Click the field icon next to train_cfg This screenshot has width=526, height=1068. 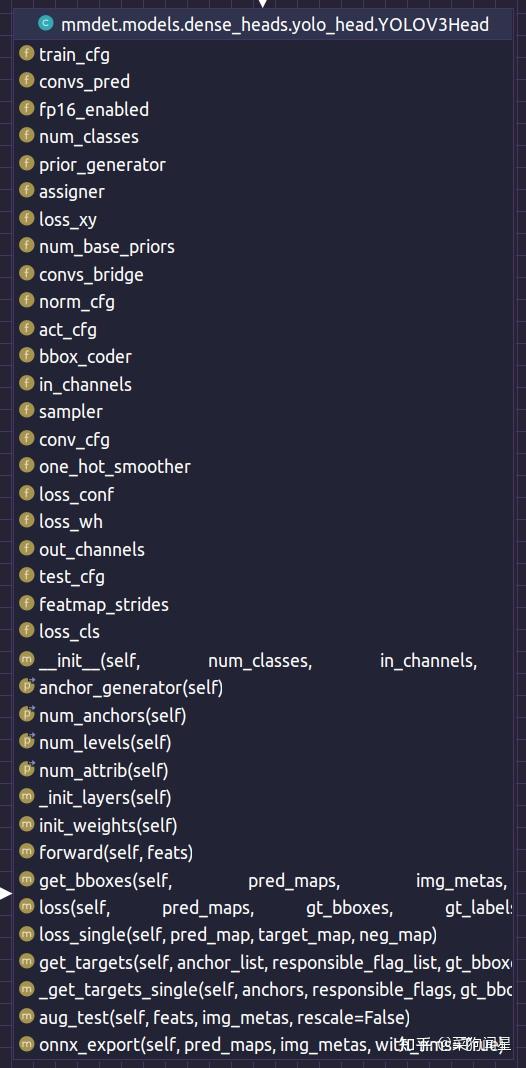pyautogui.click(x=27, y=54)
